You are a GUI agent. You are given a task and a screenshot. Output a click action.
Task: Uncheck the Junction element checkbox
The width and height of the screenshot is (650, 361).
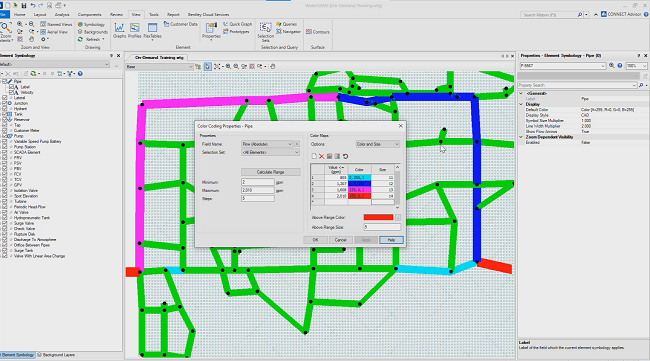click(5, 103)
